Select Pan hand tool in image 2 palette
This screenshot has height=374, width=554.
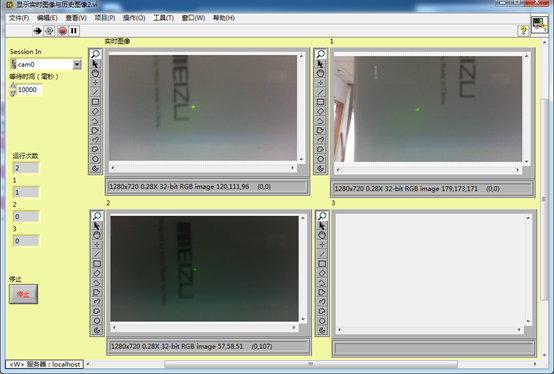click(97, 235)
